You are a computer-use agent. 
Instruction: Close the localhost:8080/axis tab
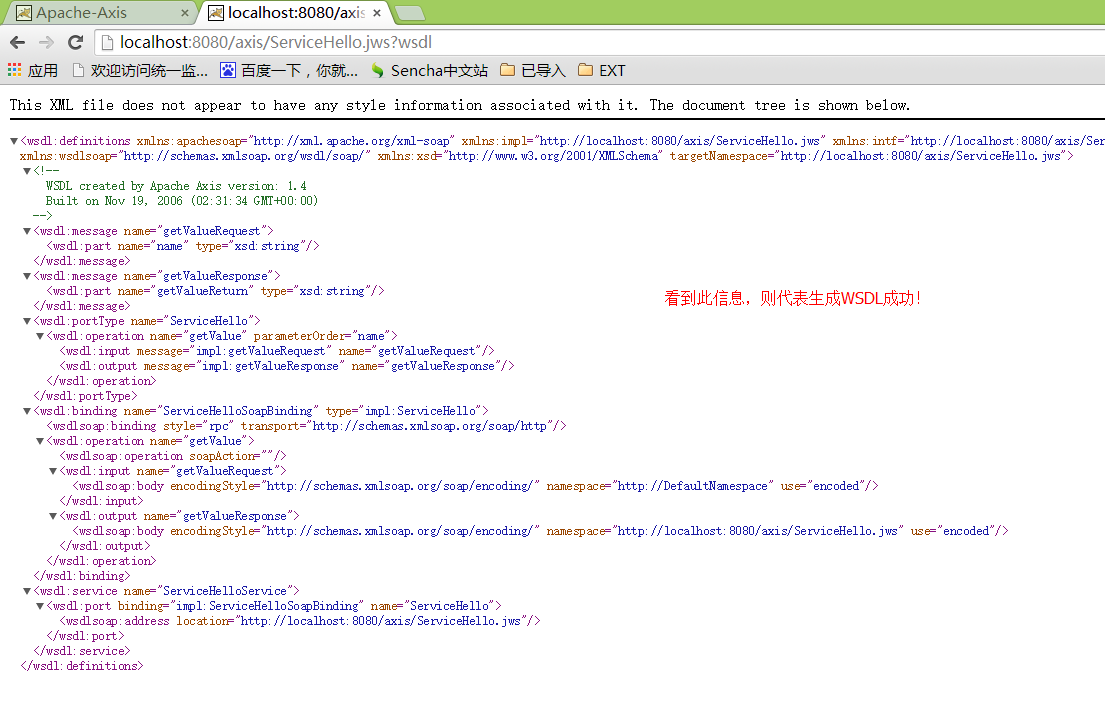pos(377,13)
